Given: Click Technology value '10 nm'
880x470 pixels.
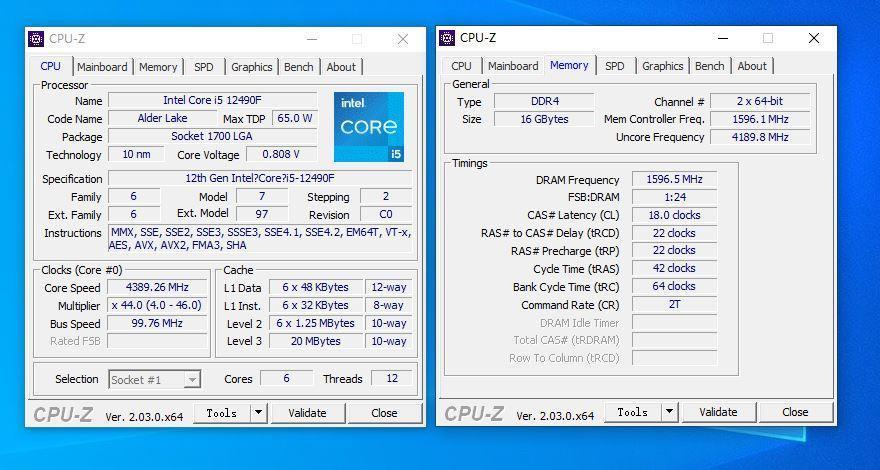Looking at the screenshot, I should 136,154.
